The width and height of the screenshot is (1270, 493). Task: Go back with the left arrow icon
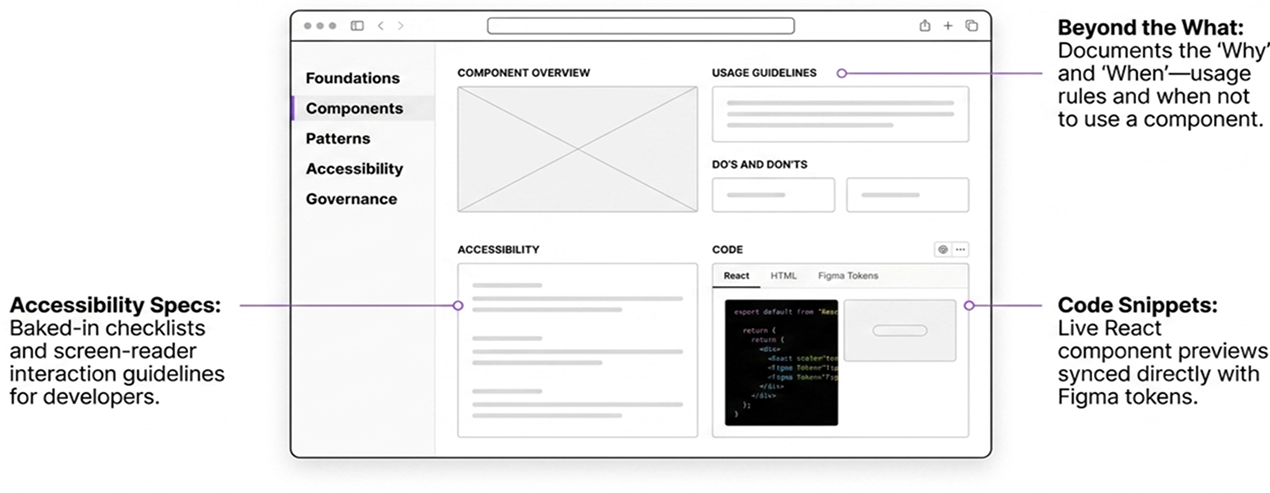[381, 26]
